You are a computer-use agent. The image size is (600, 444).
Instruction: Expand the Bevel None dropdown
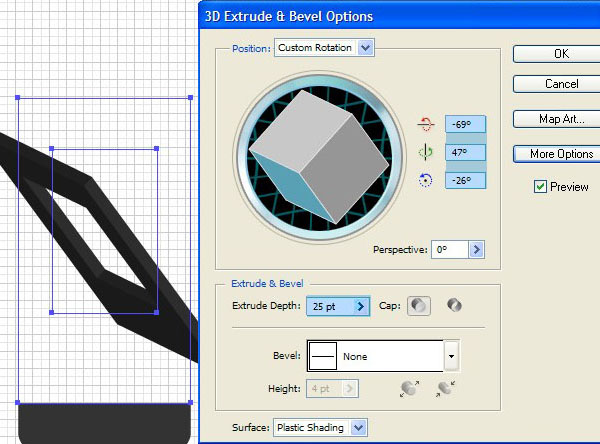click(x=383, y=356)
